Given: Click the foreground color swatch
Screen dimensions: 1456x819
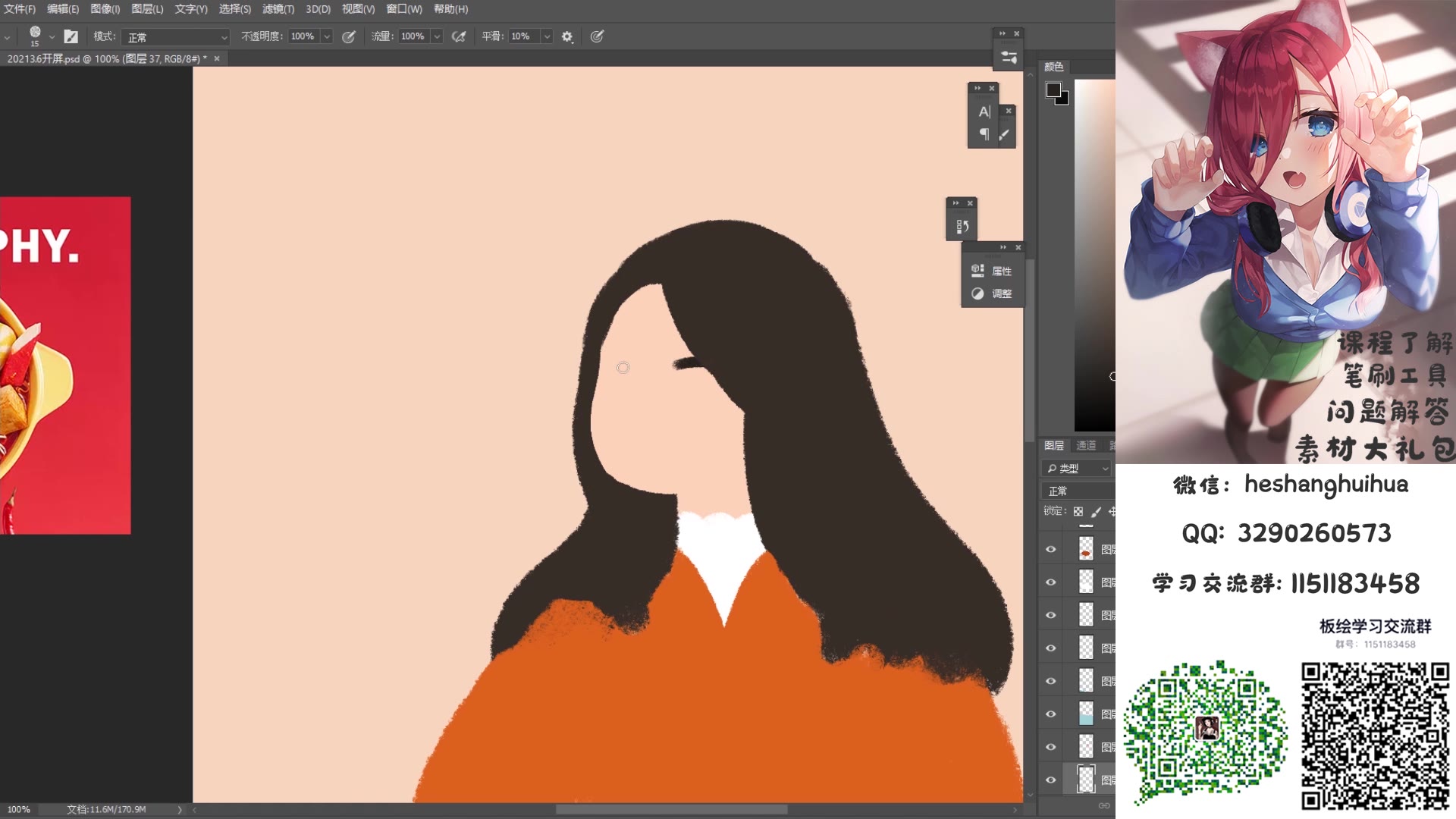Looking at the screenshot, I should pyautogui.click(x=1053, y=90).
